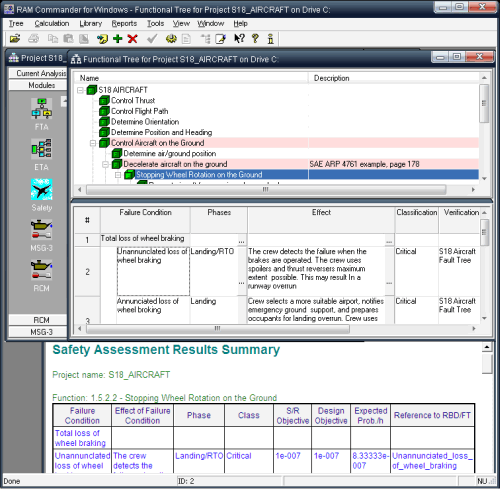Select Determine air/ground position tree row
The height and width of the screenshot is (489, 500).
[170, 154]
